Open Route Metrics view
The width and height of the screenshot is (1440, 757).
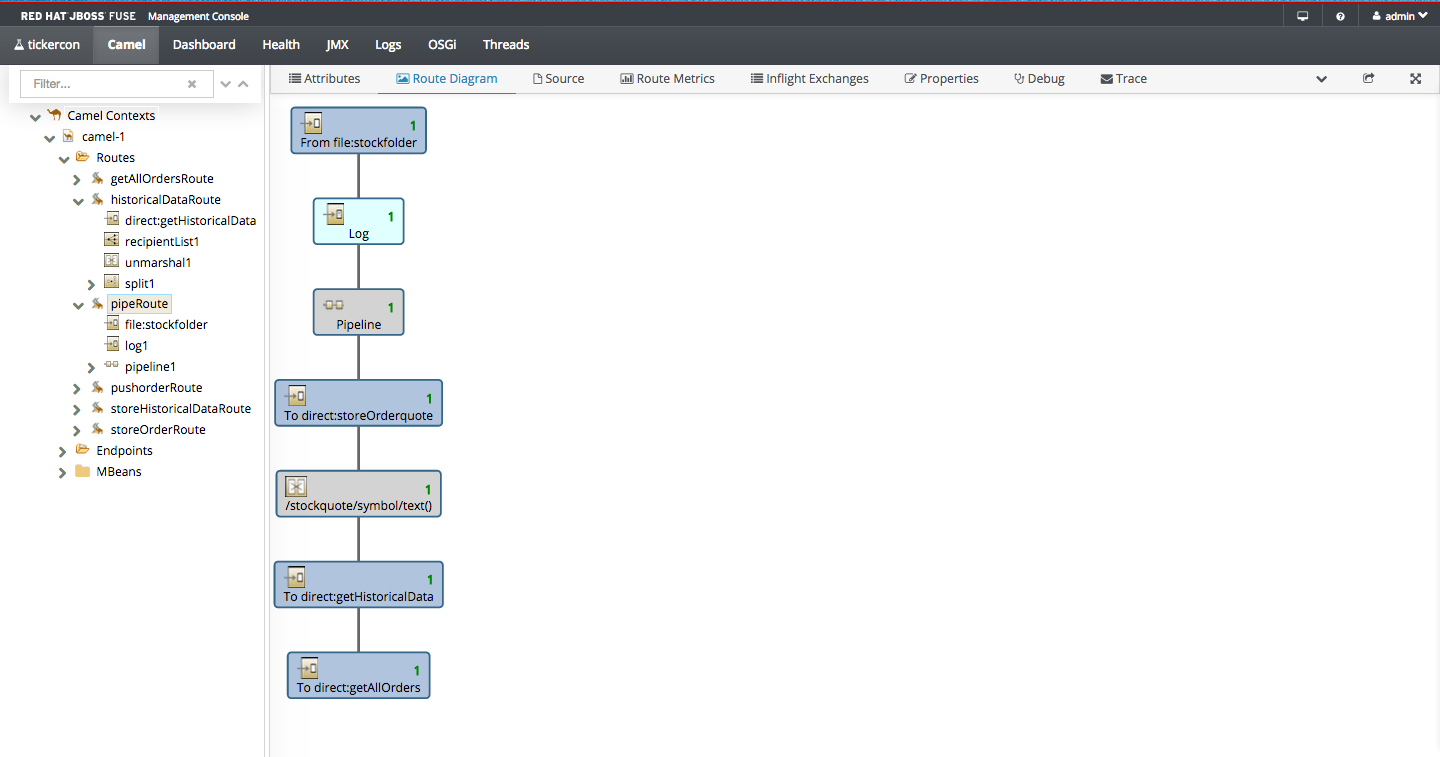(667, 78)
